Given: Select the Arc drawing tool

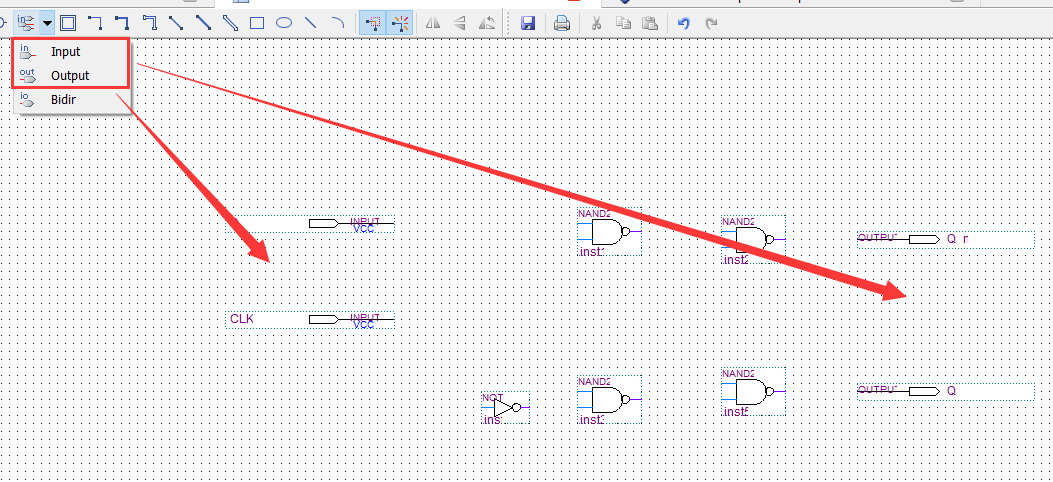Looking at the screenshot, I should pyautogui.click(x=338, y=23).
